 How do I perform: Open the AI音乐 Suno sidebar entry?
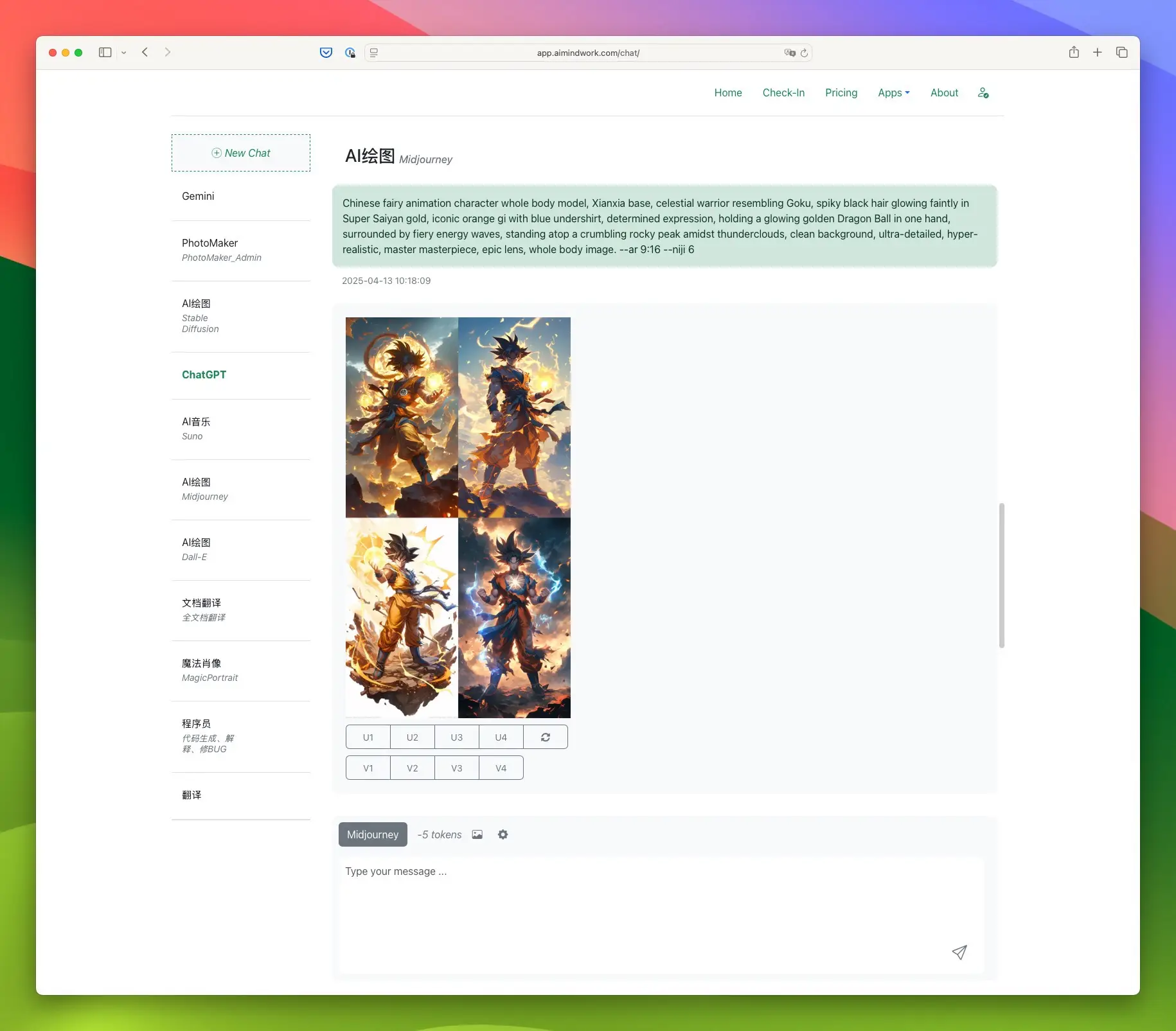(241, 429)
